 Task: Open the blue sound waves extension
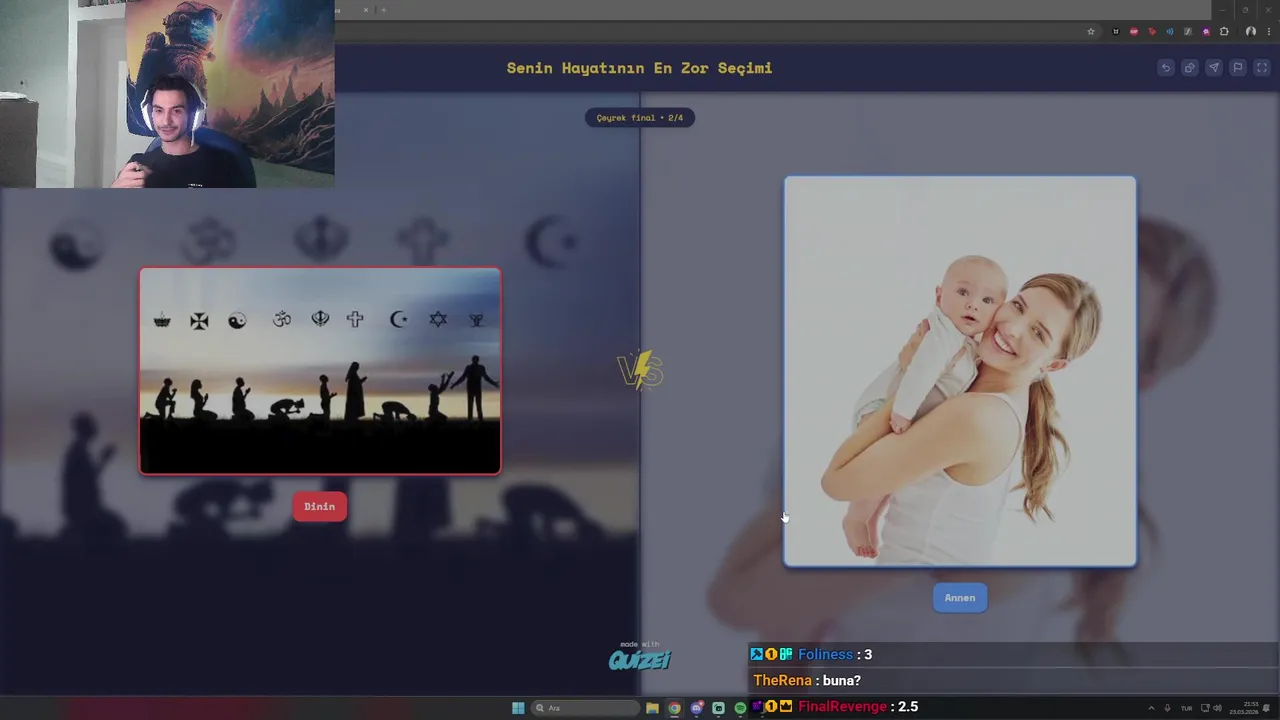click(1170, 31)
